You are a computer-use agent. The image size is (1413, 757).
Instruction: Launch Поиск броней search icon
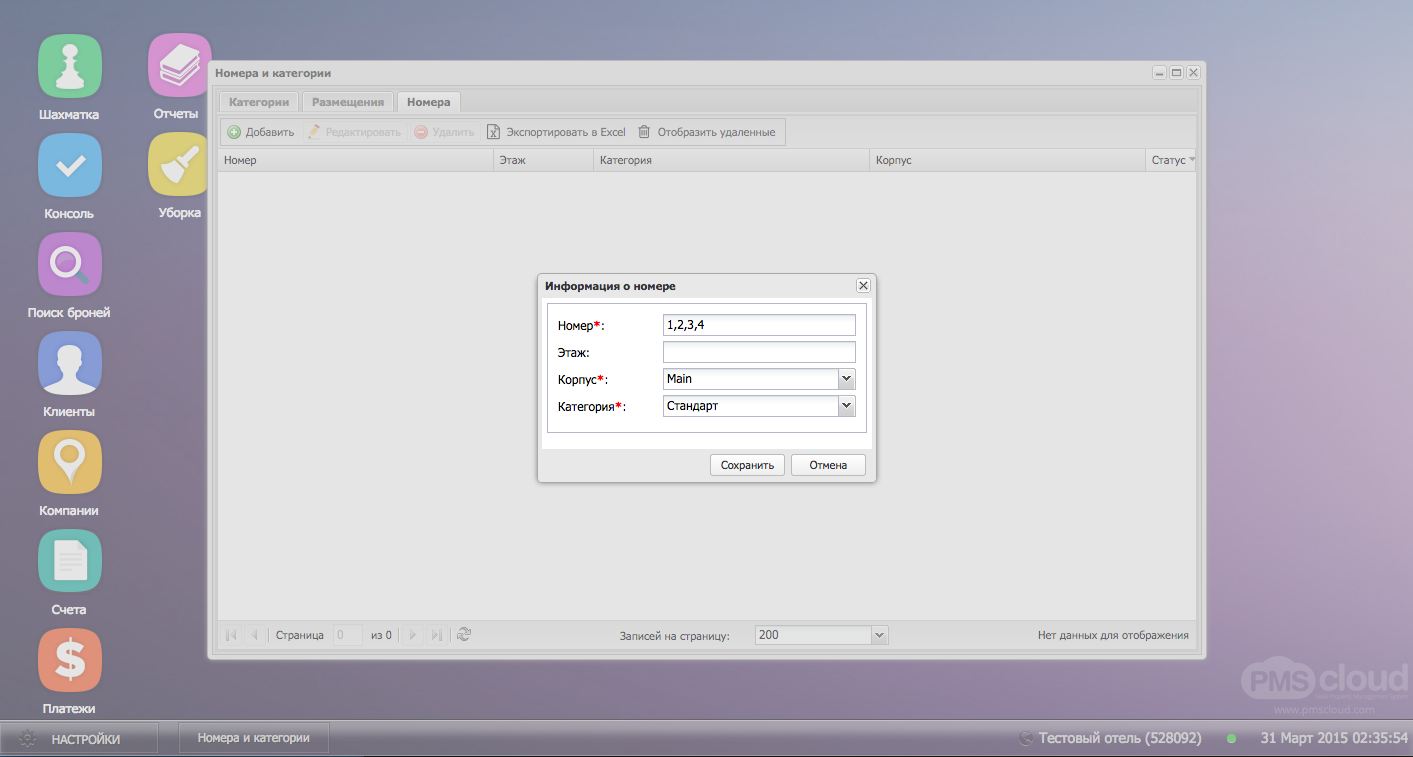[x=69, y=264]
